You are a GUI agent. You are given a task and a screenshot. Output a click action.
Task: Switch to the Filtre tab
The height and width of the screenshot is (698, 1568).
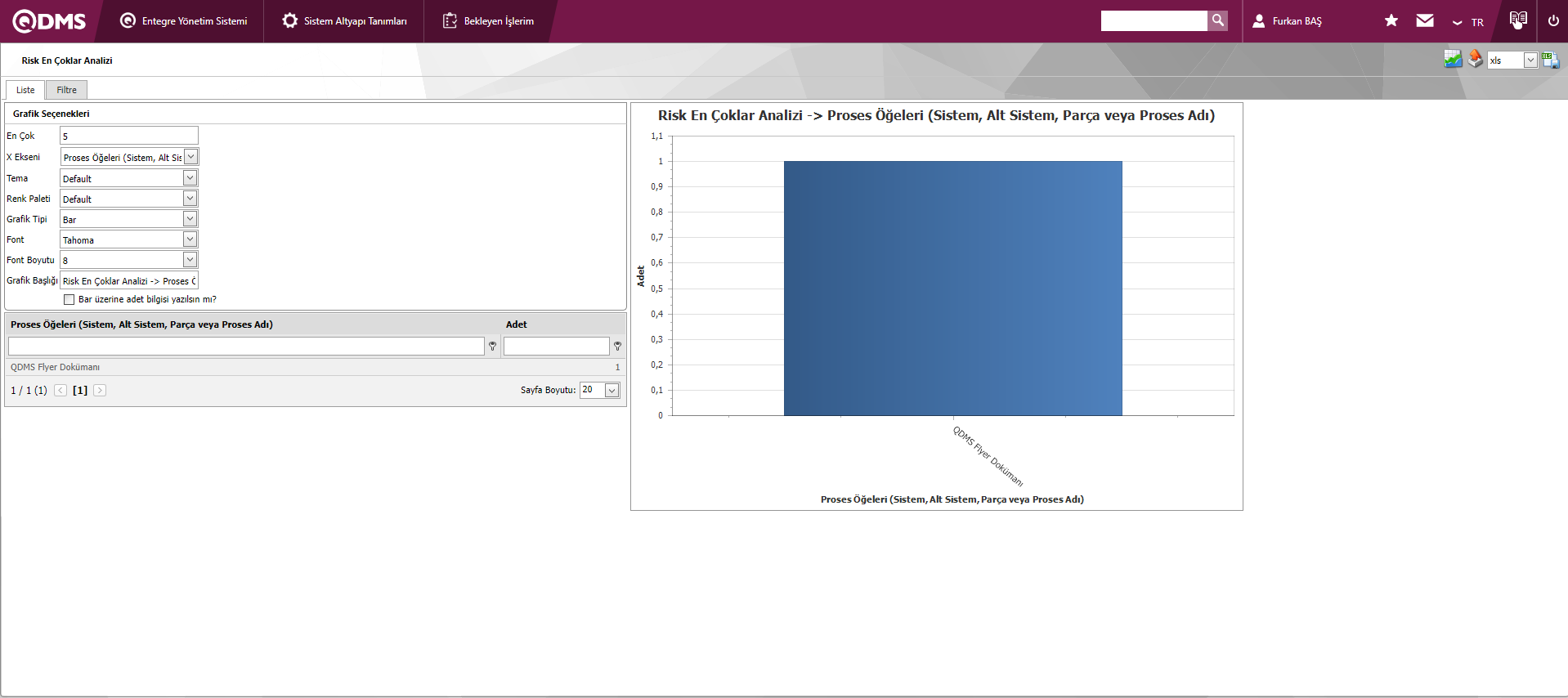click(x=67, y=90)
